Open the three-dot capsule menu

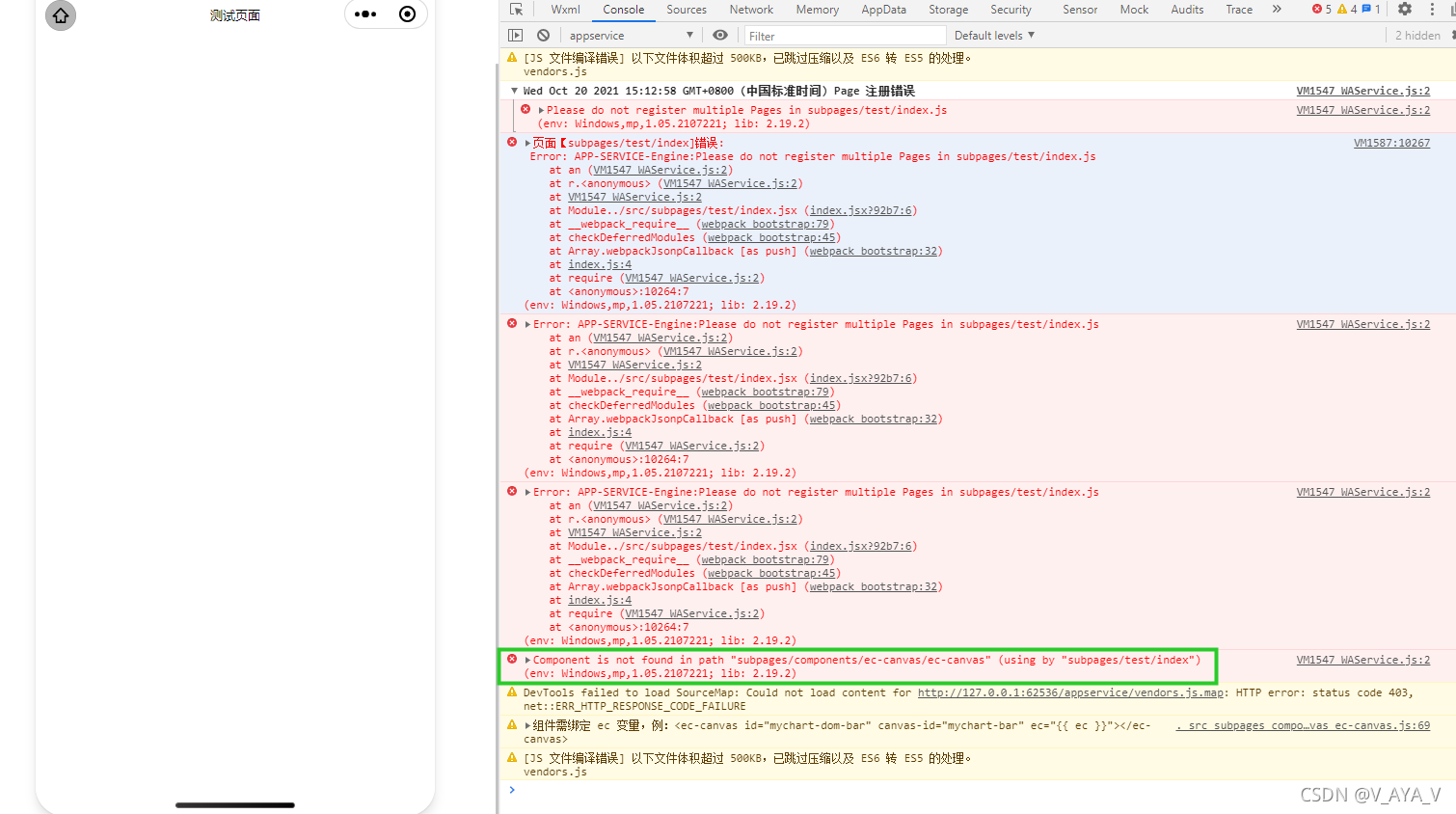coord(365,14)
